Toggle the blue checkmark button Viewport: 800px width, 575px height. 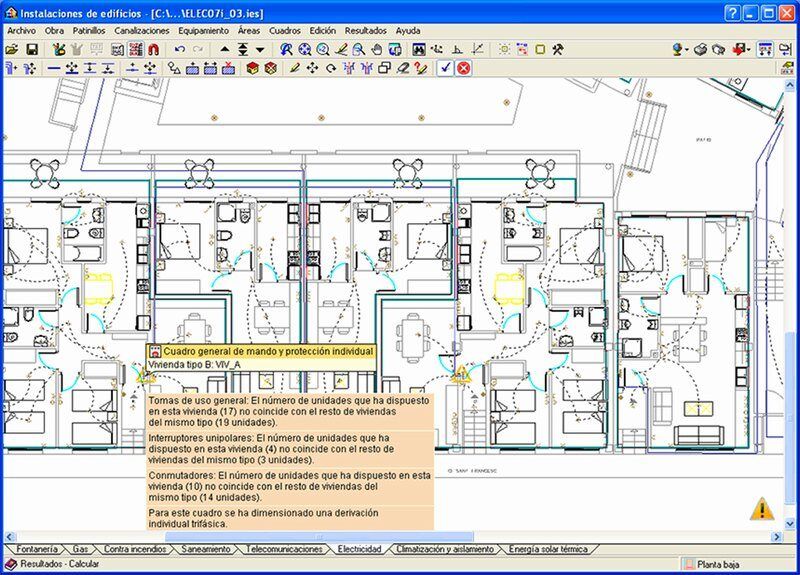(445, 68)
